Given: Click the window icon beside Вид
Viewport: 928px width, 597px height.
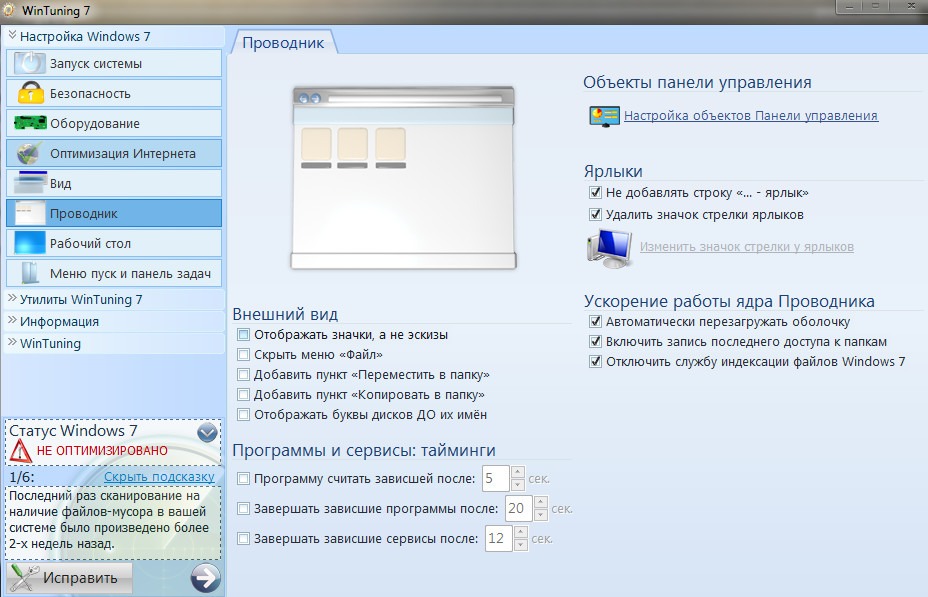Looking at the screenshot, I should pyautogui.click(x=30, y=183).
